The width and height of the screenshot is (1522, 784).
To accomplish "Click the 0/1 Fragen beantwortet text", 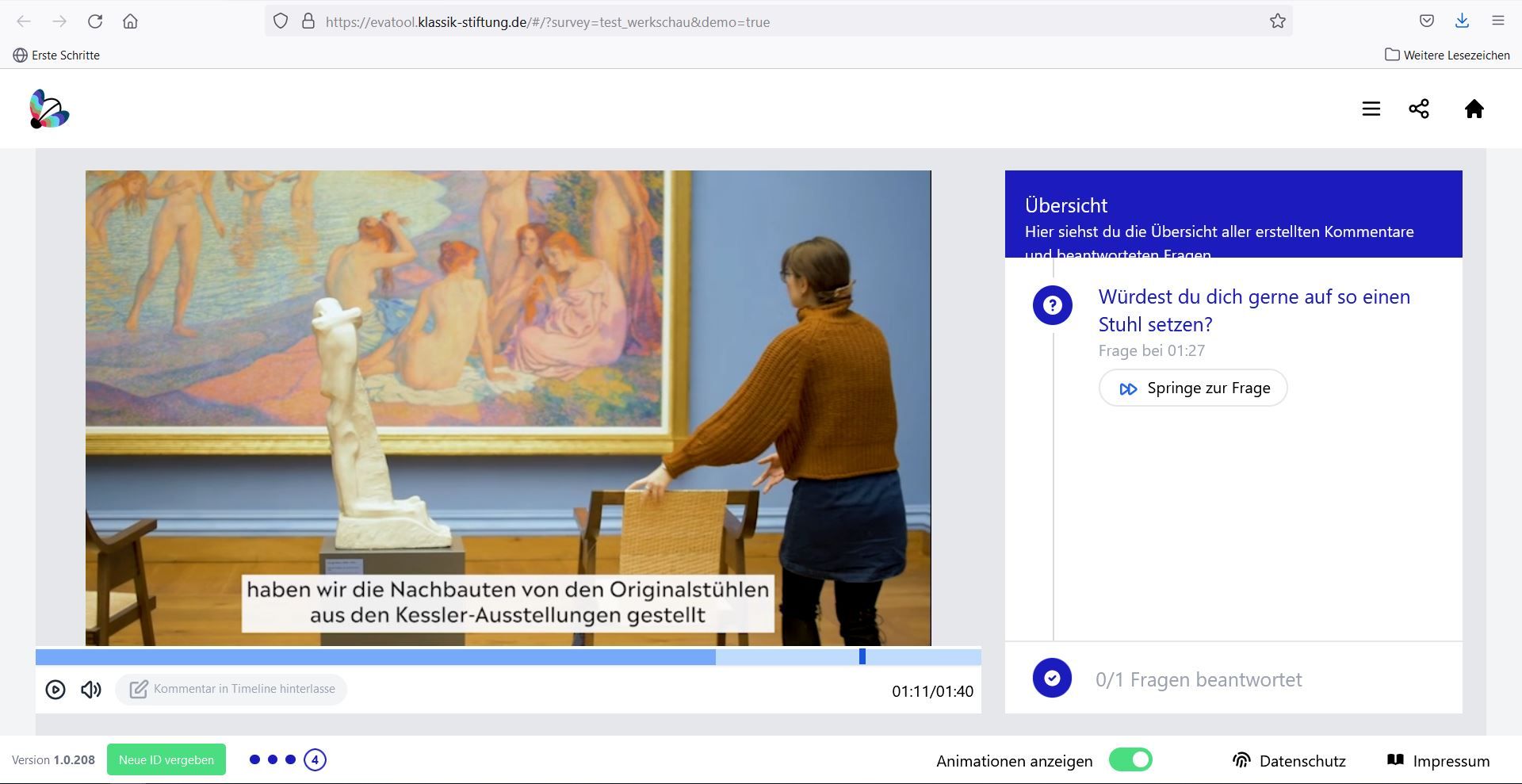I will (1199, 679).
